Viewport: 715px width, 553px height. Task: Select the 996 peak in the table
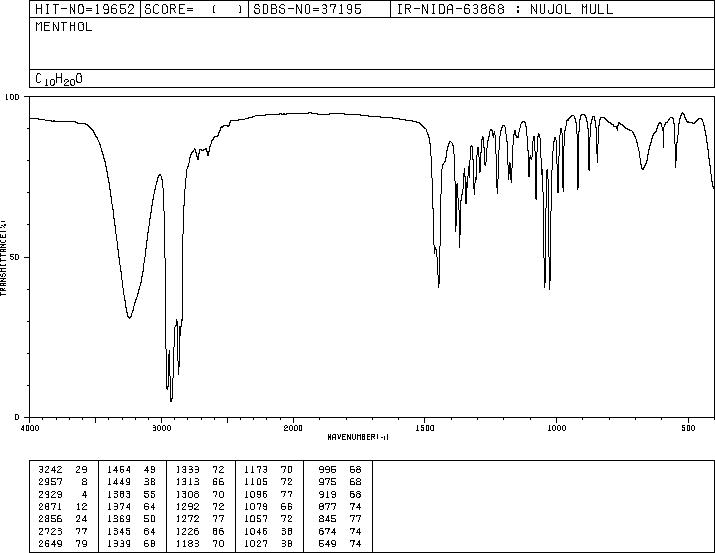(327, 469)
